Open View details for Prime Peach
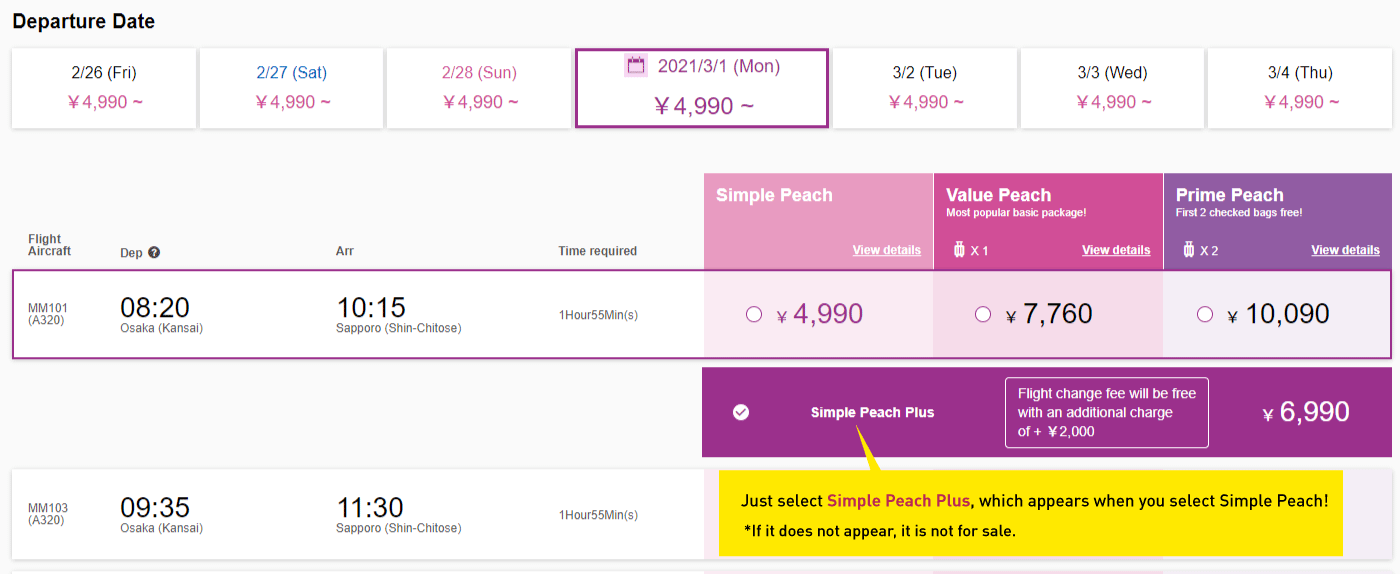1400x574 pixels. (1346, 250)
